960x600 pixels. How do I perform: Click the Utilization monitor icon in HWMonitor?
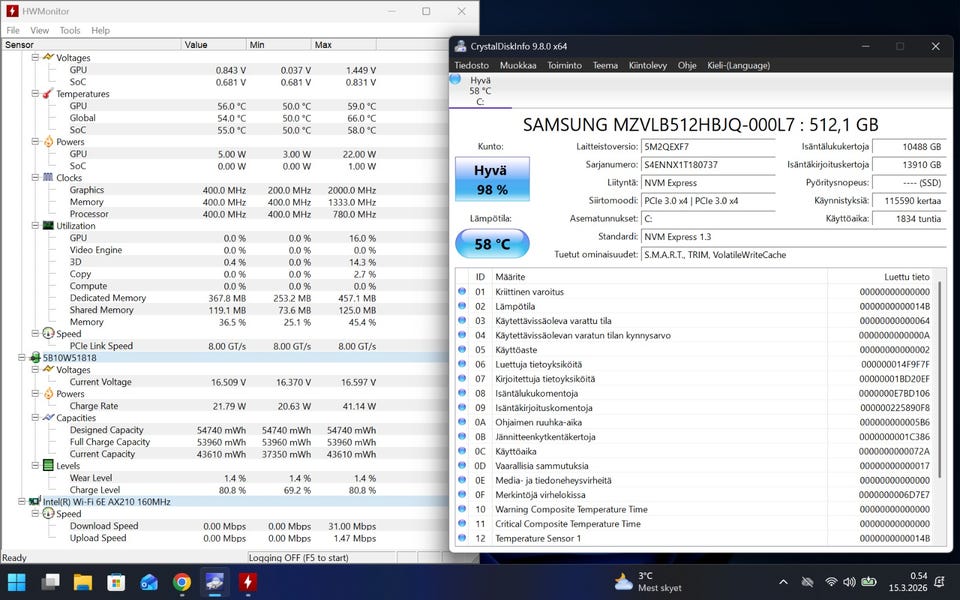[48, 225]
